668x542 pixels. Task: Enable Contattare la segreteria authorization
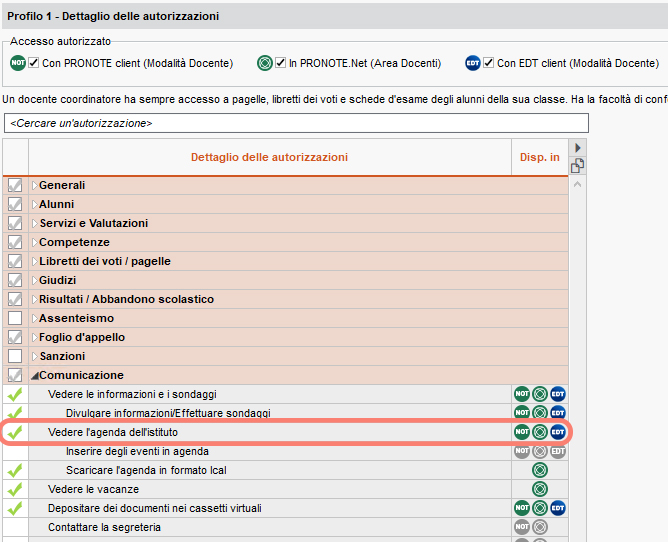click(x=15, y=527)
